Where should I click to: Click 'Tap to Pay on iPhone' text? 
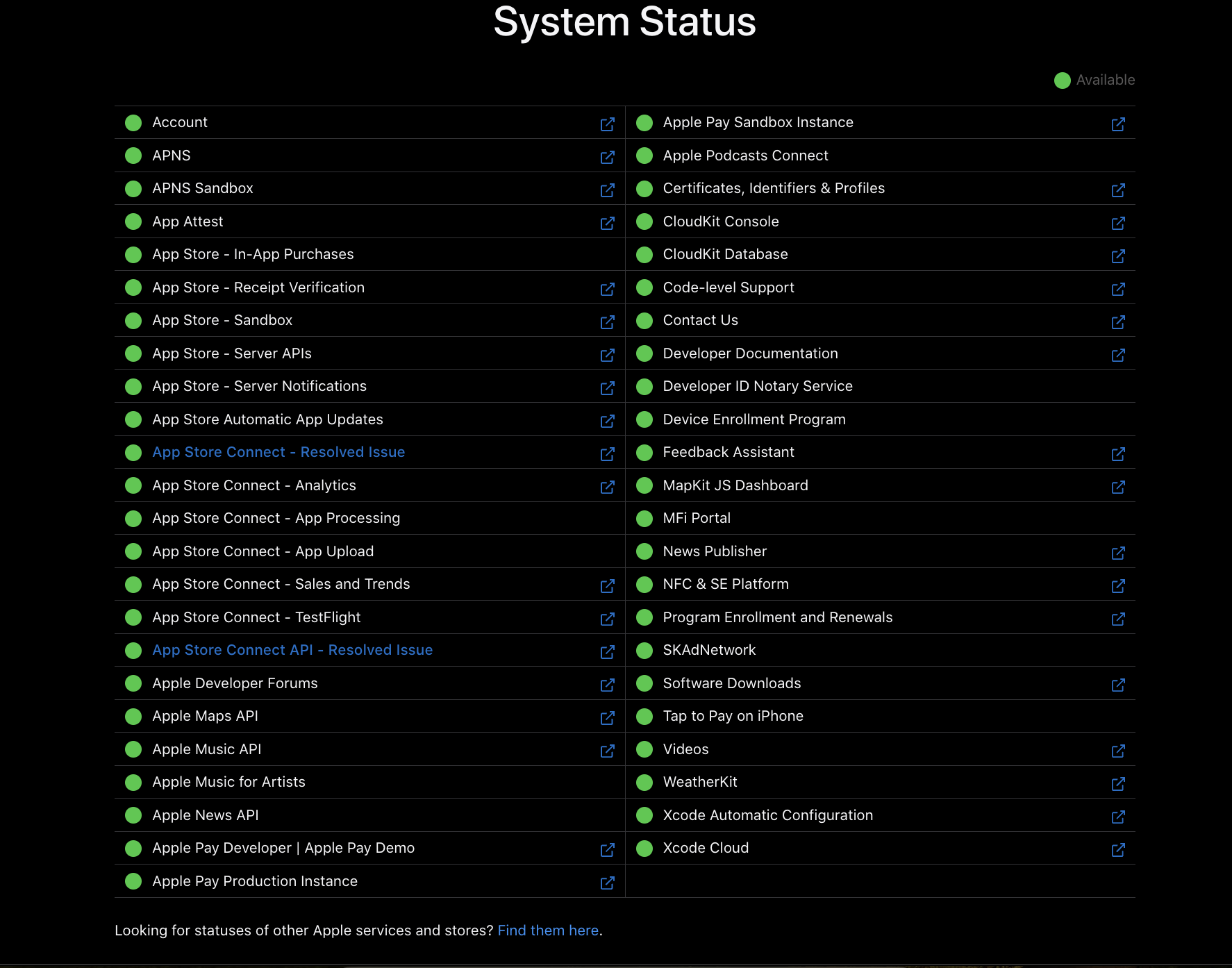(733, 716)
